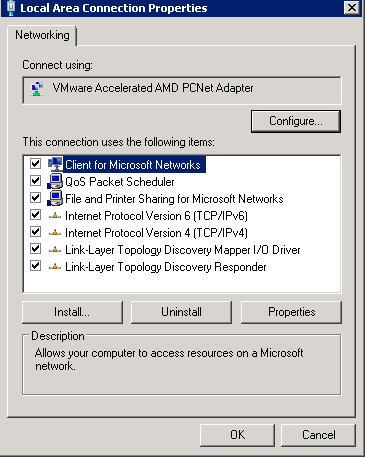Uncheck Client for Microsoft Networks checkbox
The width and height of the screenshot is (365, 457).
pyautogui.click(x=35, y=164)
